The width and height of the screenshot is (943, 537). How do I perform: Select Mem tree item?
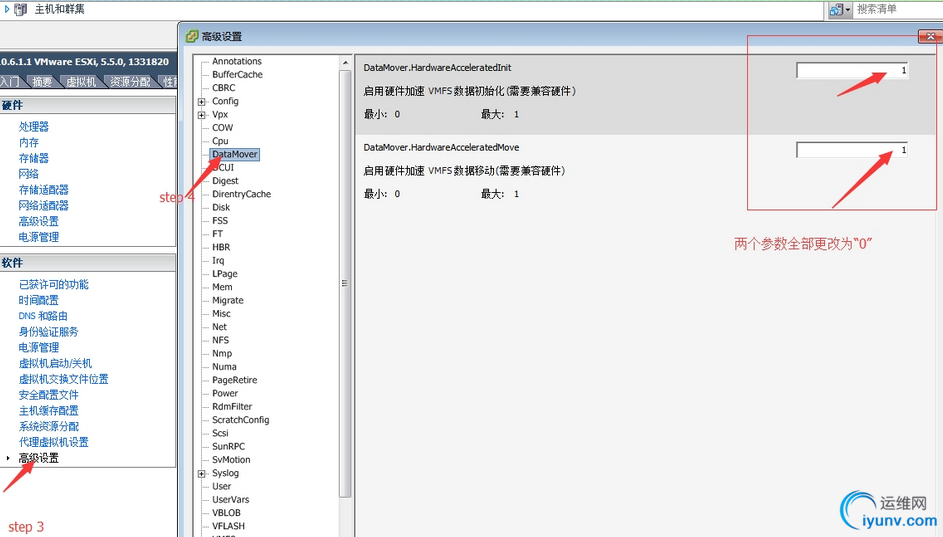[222, 287]
